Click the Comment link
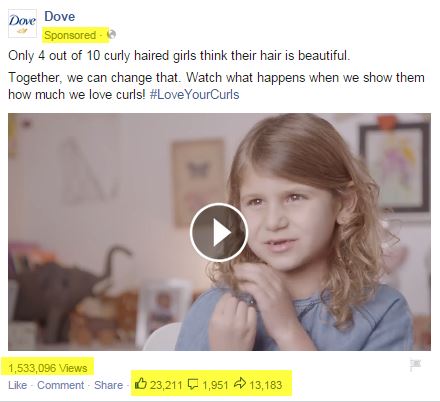Image resolution: width=440 pixels, height=402 pixels. (61, 385)
